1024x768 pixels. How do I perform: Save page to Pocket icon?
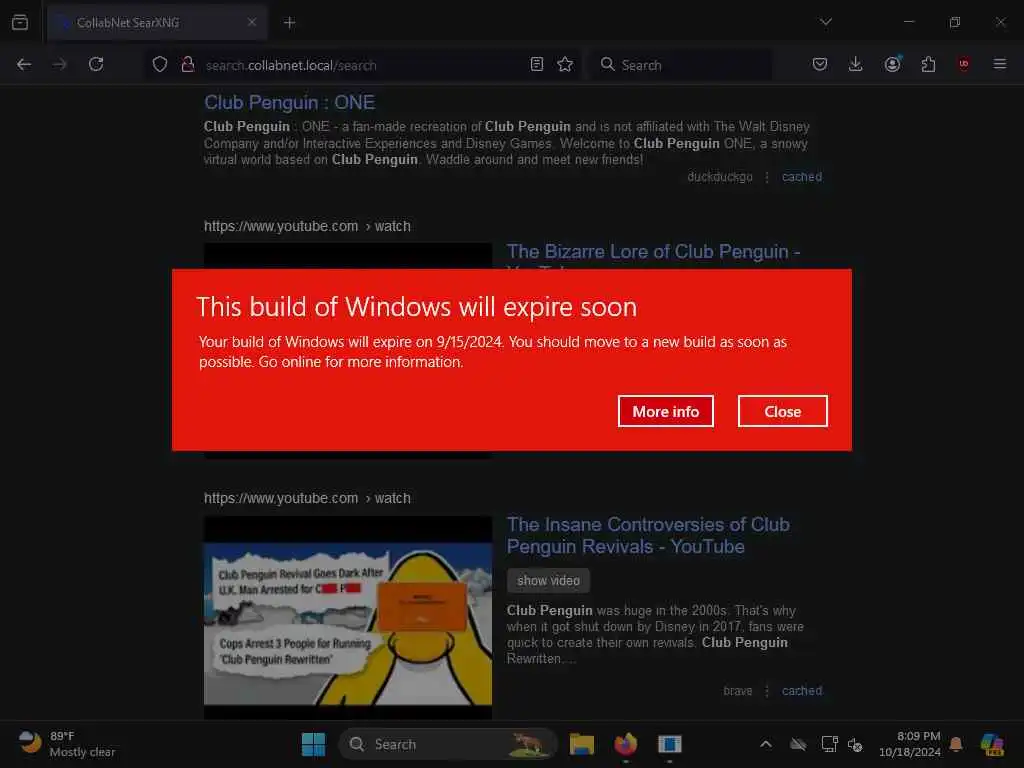coord(820,64)
